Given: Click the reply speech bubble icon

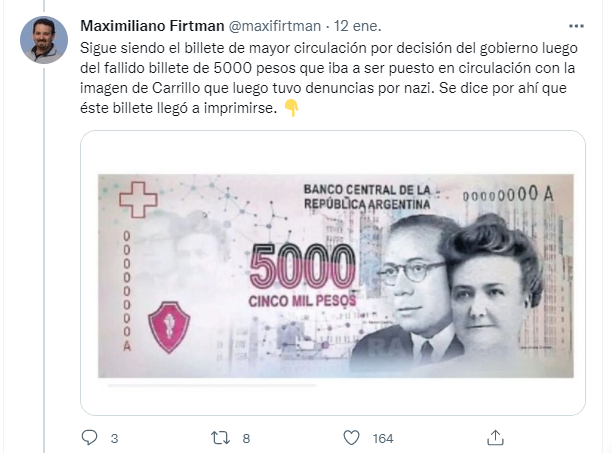Looking at the screenshot, I should coord(89,437).
